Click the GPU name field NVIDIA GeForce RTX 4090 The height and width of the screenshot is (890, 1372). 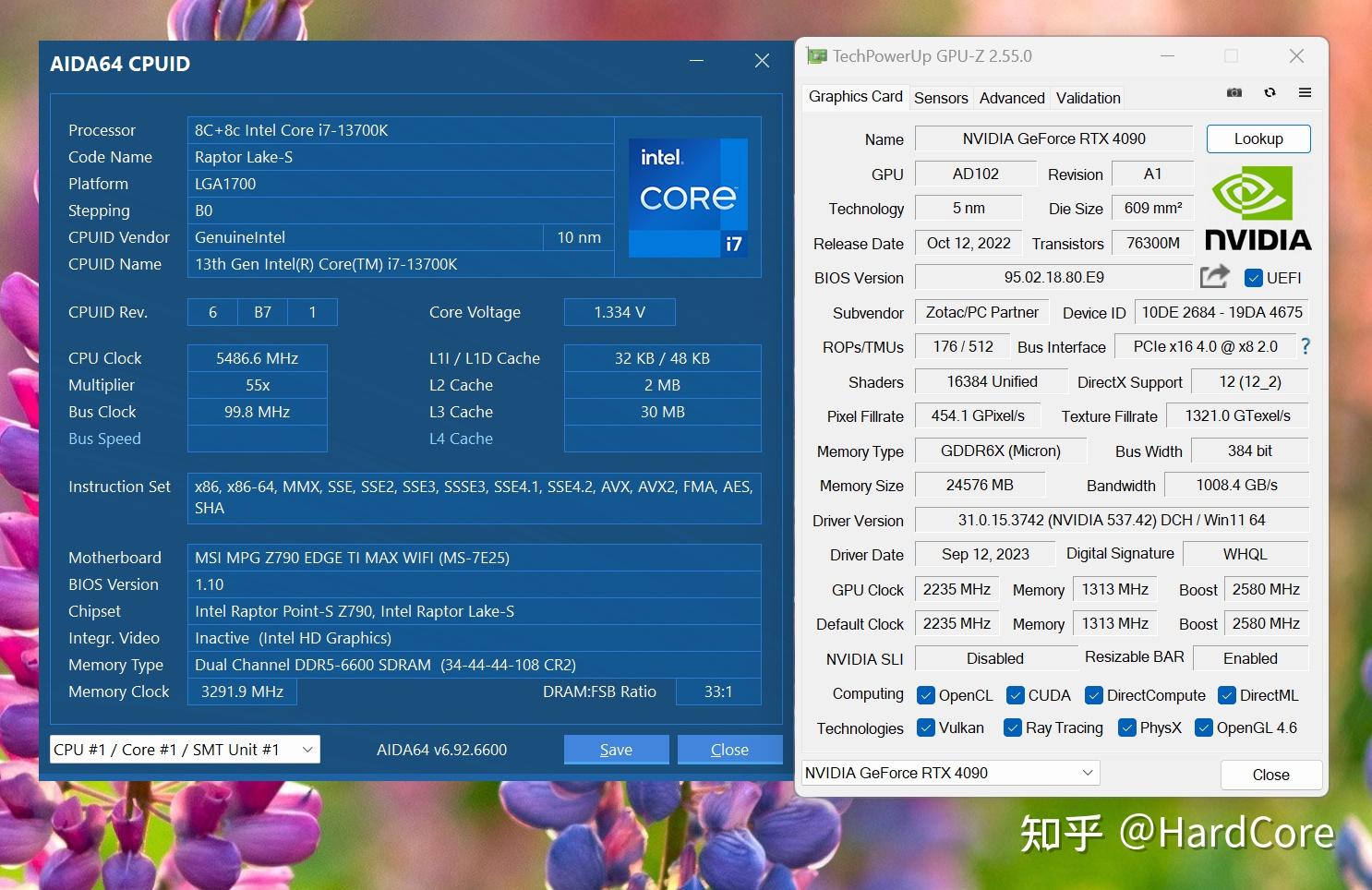1053,138
